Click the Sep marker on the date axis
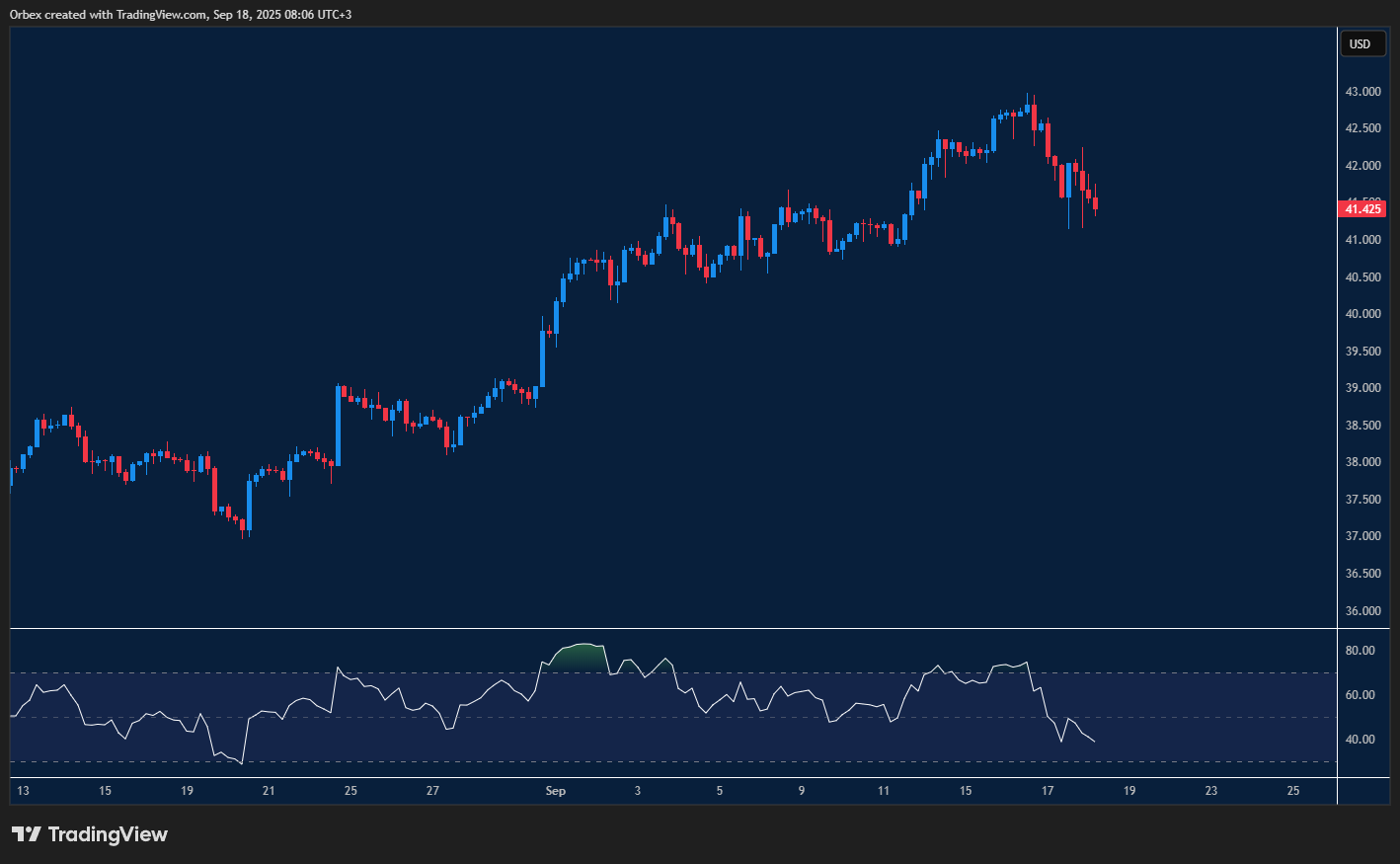Image resolution: width=1400 pixels, height=864 pixels. click(x=556, y=791)
